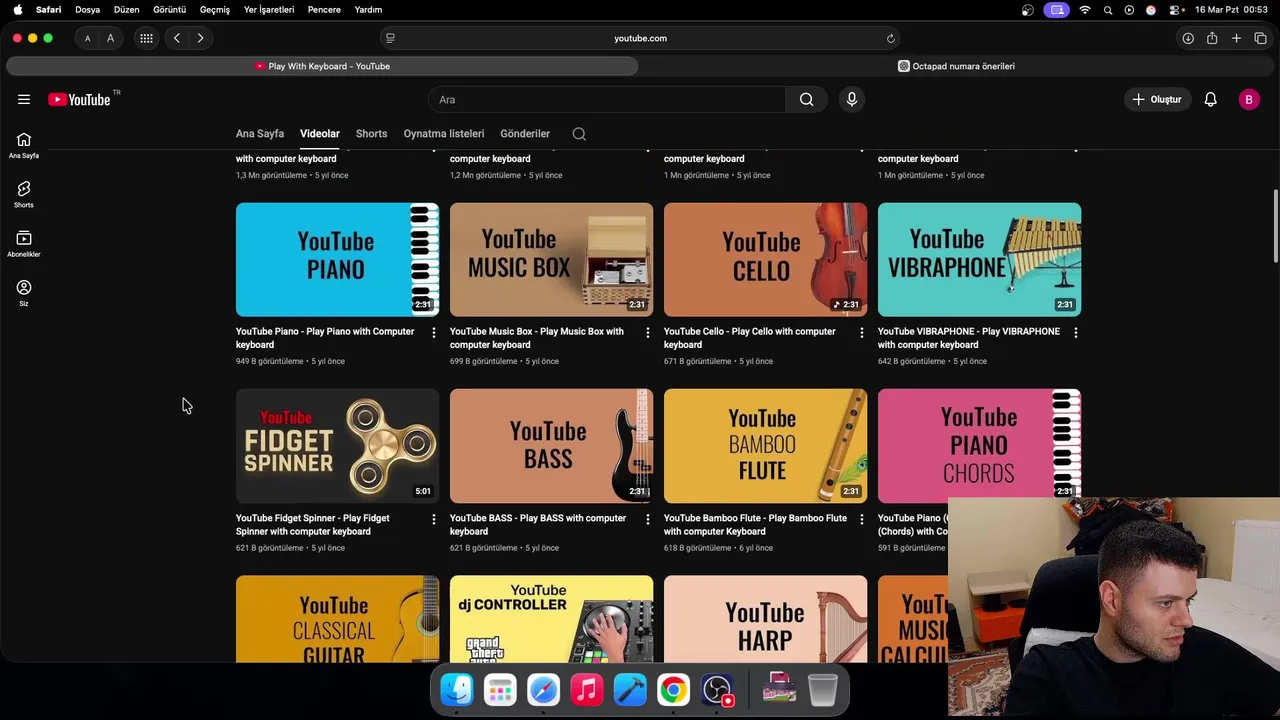
Task: Open the Geçmiş menu
Action: click(215, 9)
